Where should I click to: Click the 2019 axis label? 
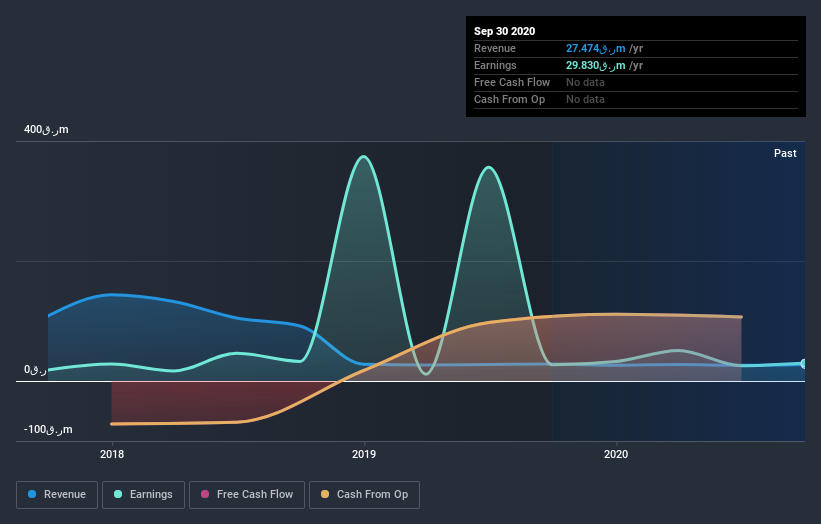[x=364, y=454]
